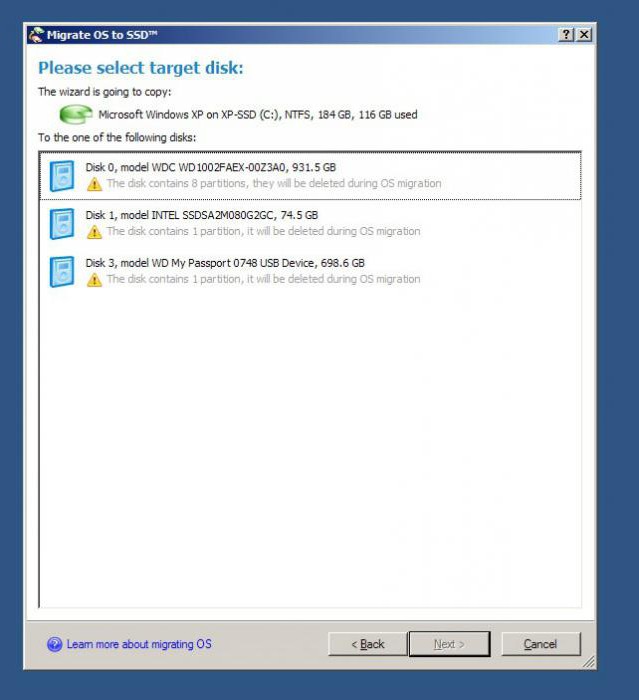This screenshot has width=639, height=700.
Task: Click the Disk 1 partition deletion warning text
Action: [263, 231]
